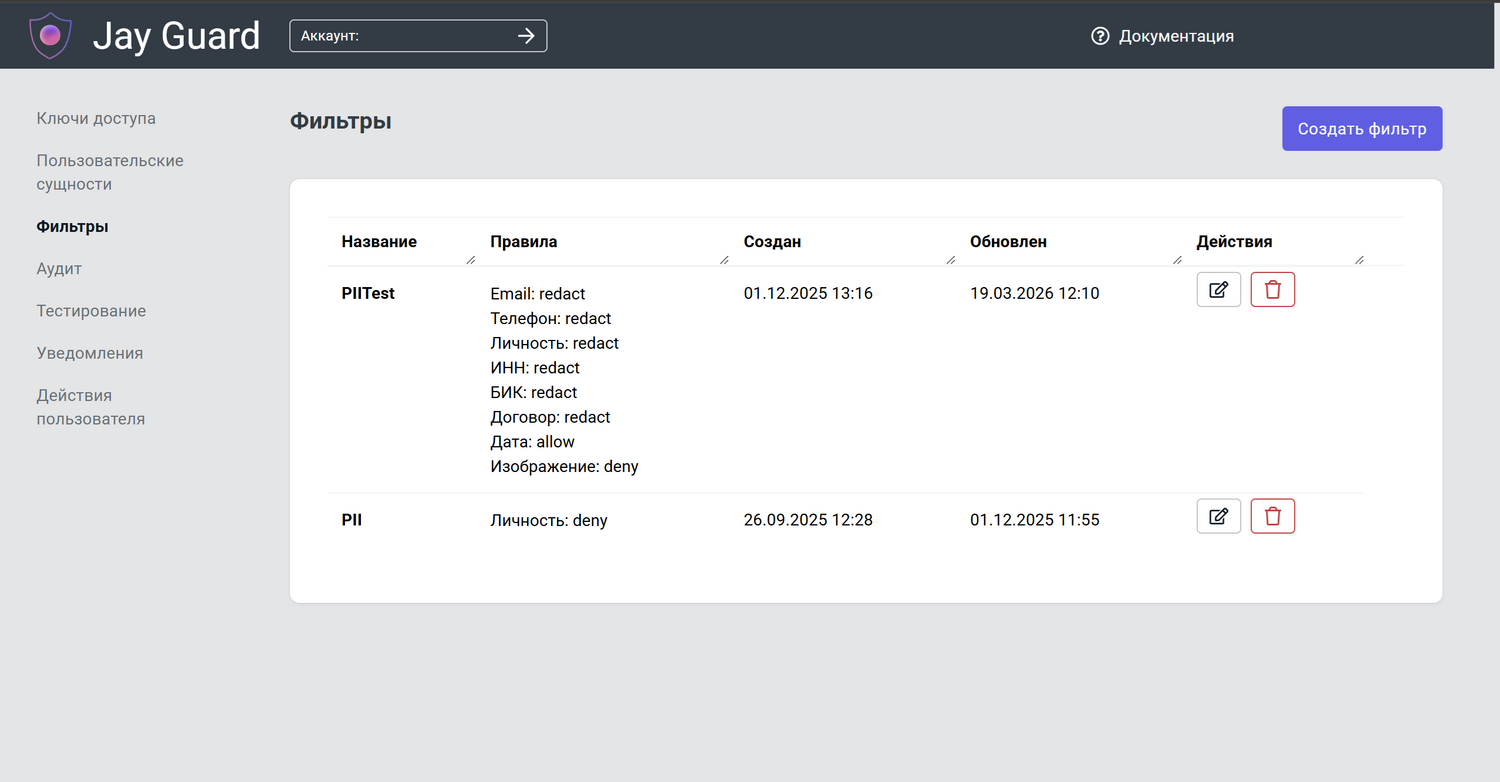The width and height of the screenshot is (1500, 782).
Task: Click the arrow icon in account field
Action: (x=526, y=36)
